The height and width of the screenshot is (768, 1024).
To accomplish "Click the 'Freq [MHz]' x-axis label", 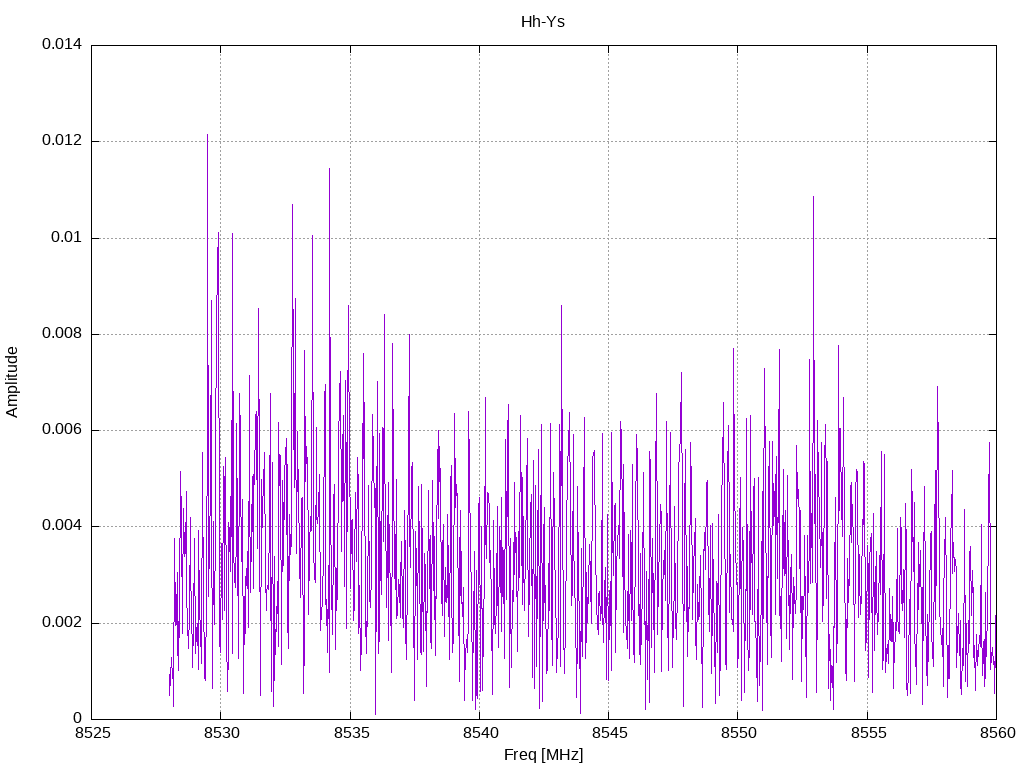I will click(543, 755).
